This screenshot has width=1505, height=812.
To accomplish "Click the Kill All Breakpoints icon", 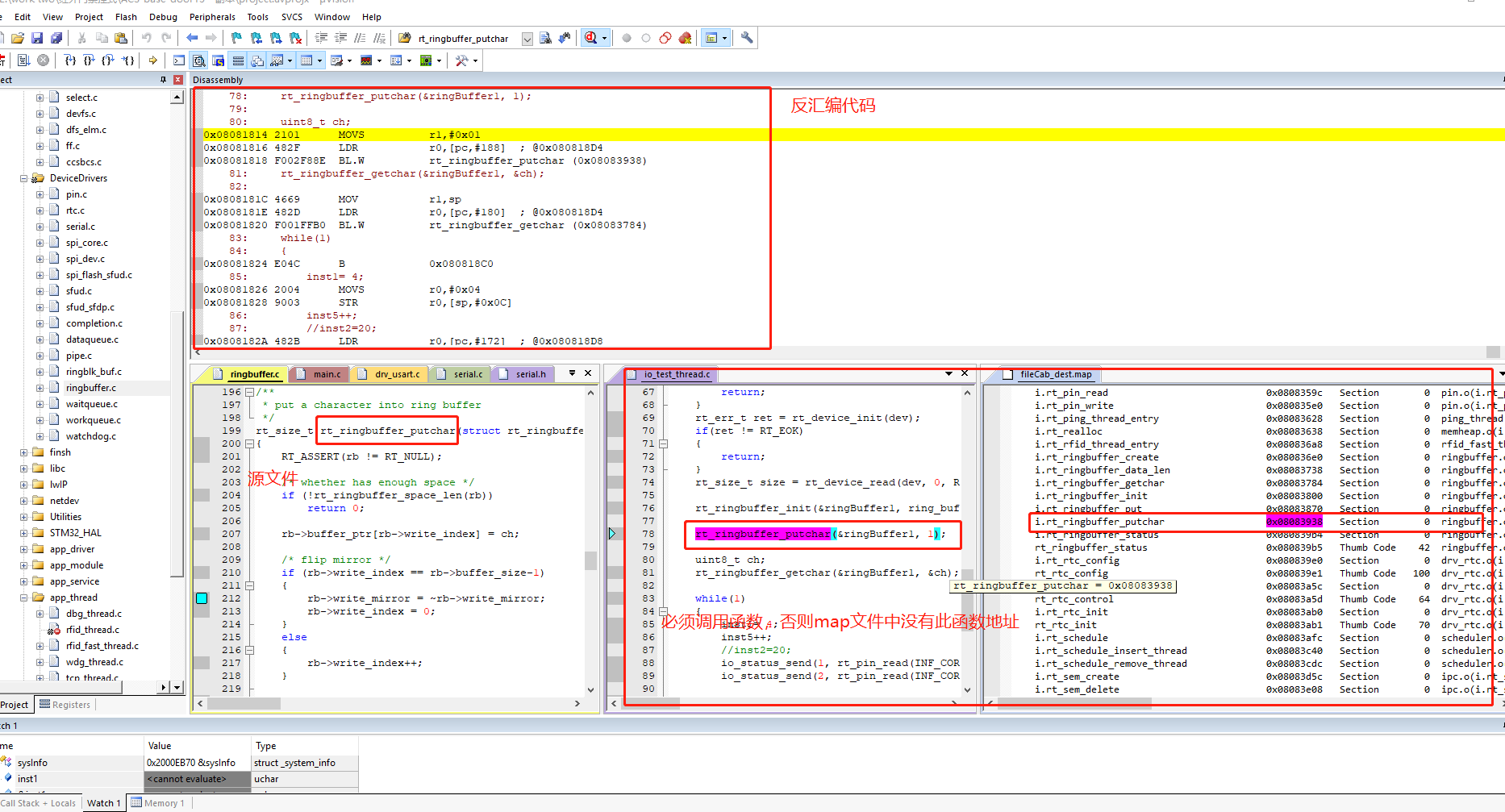I will pos(685,38).
